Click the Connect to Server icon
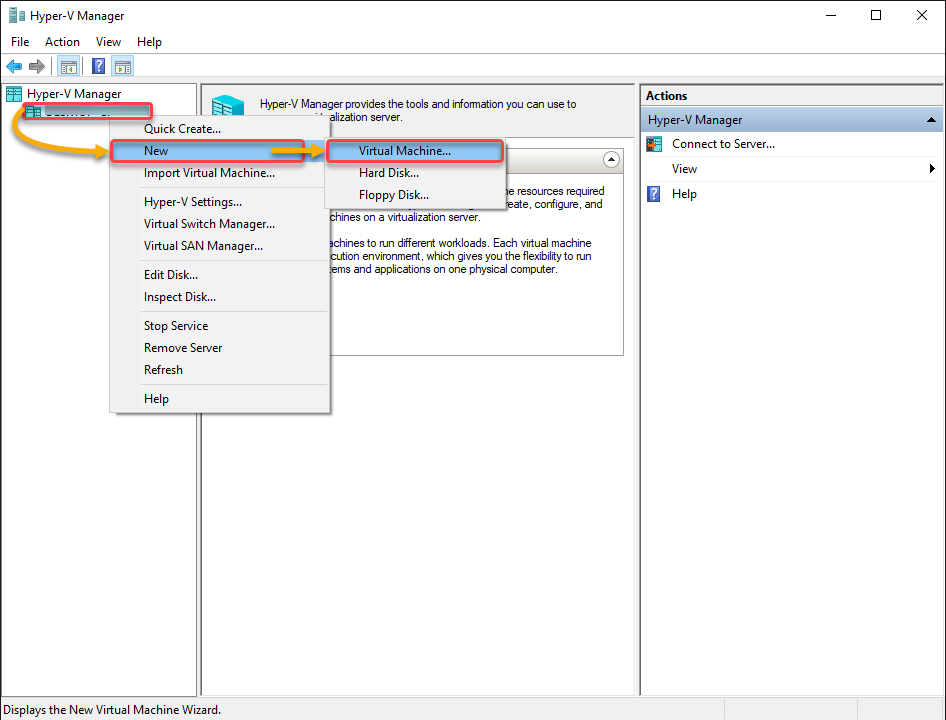Viewport: 946px width, 720px height. pos(654,144)
